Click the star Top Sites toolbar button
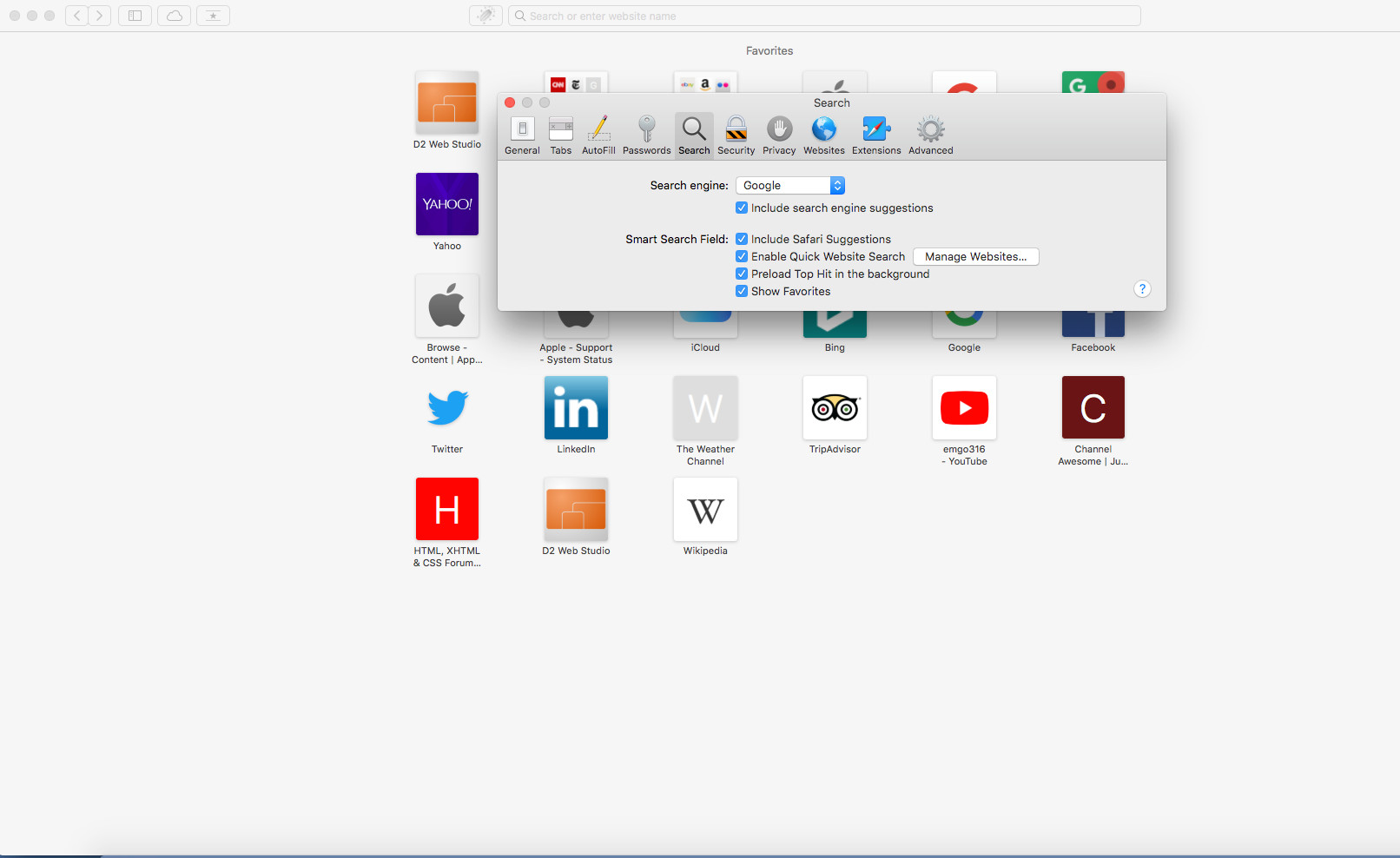 (x=213, y=16)
